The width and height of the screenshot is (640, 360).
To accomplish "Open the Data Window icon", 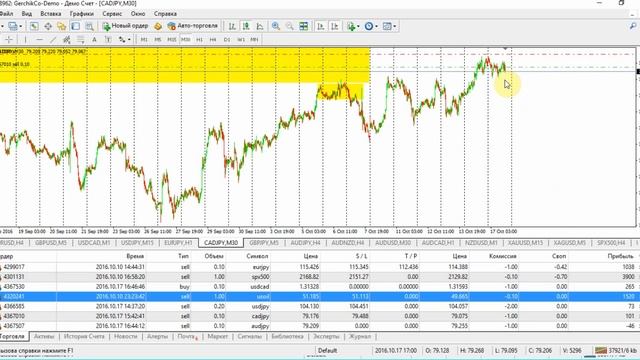I will coord(48,26).
